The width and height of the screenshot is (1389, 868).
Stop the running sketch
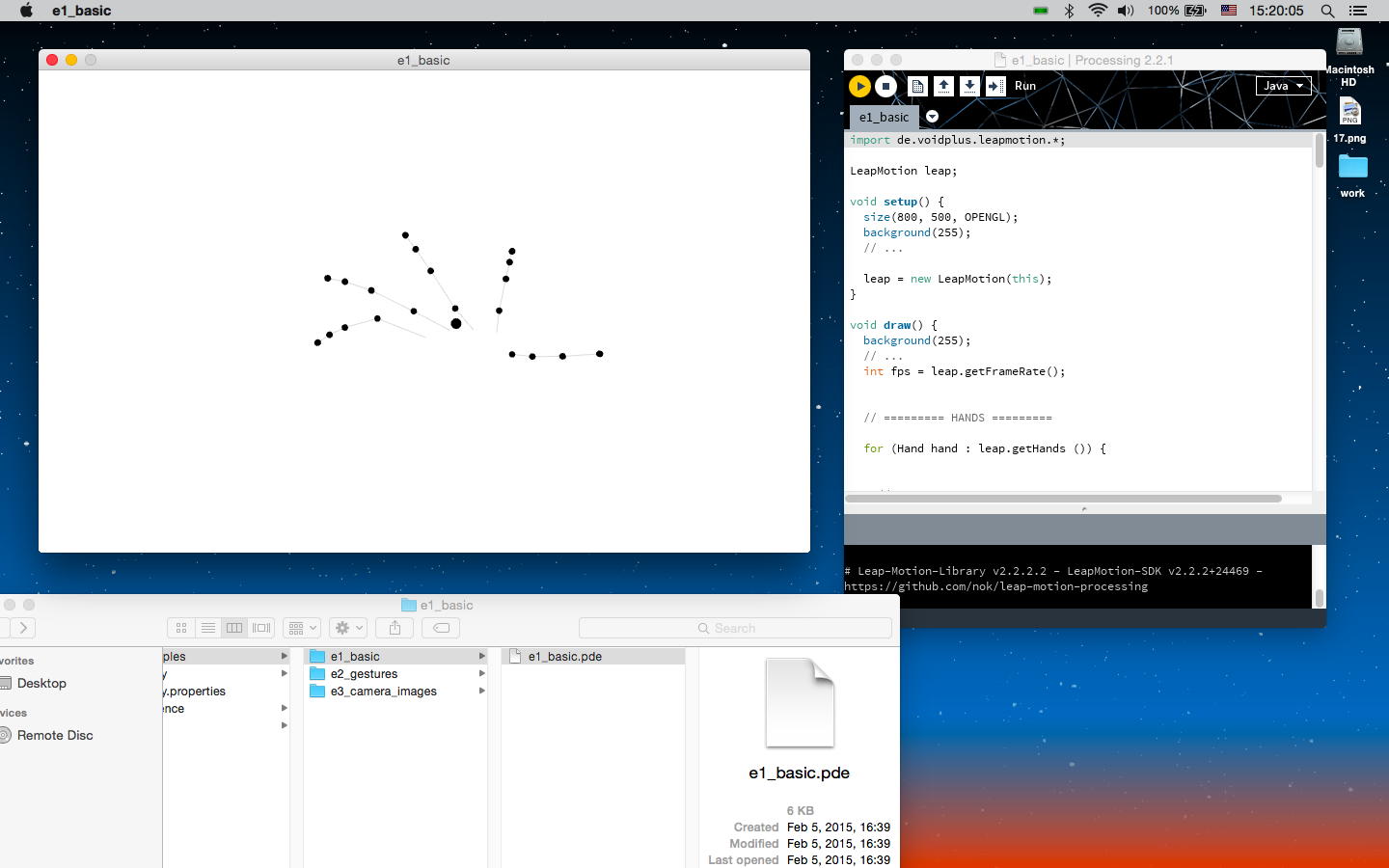click(885, 87)
